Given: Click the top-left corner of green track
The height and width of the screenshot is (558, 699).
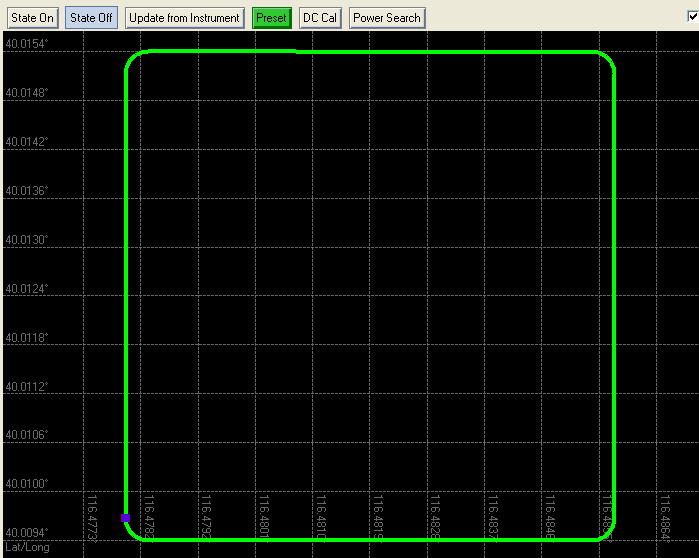Looking at the screenshot, I should (x=131, y=57).
